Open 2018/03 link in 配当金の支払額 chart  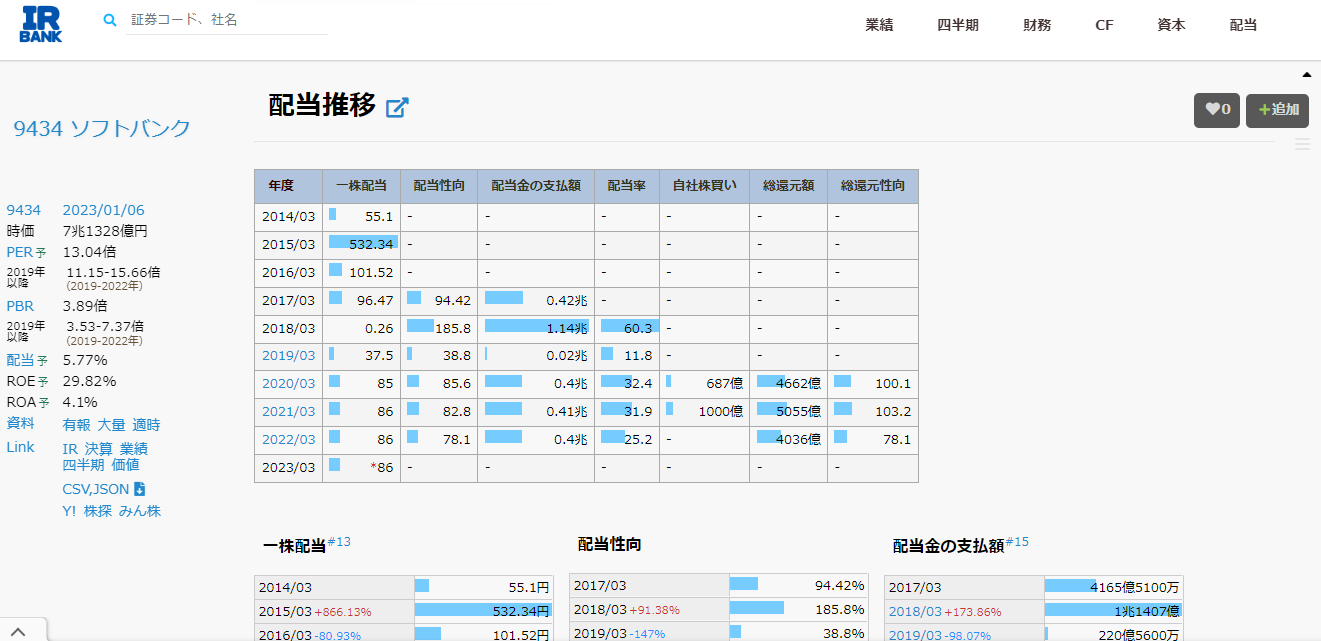[x=915, y=611]
